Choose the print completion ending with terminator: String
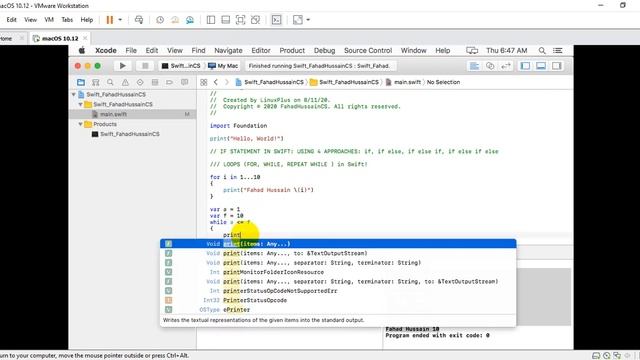This screenshot has height=360, width=640. [338, 262]
